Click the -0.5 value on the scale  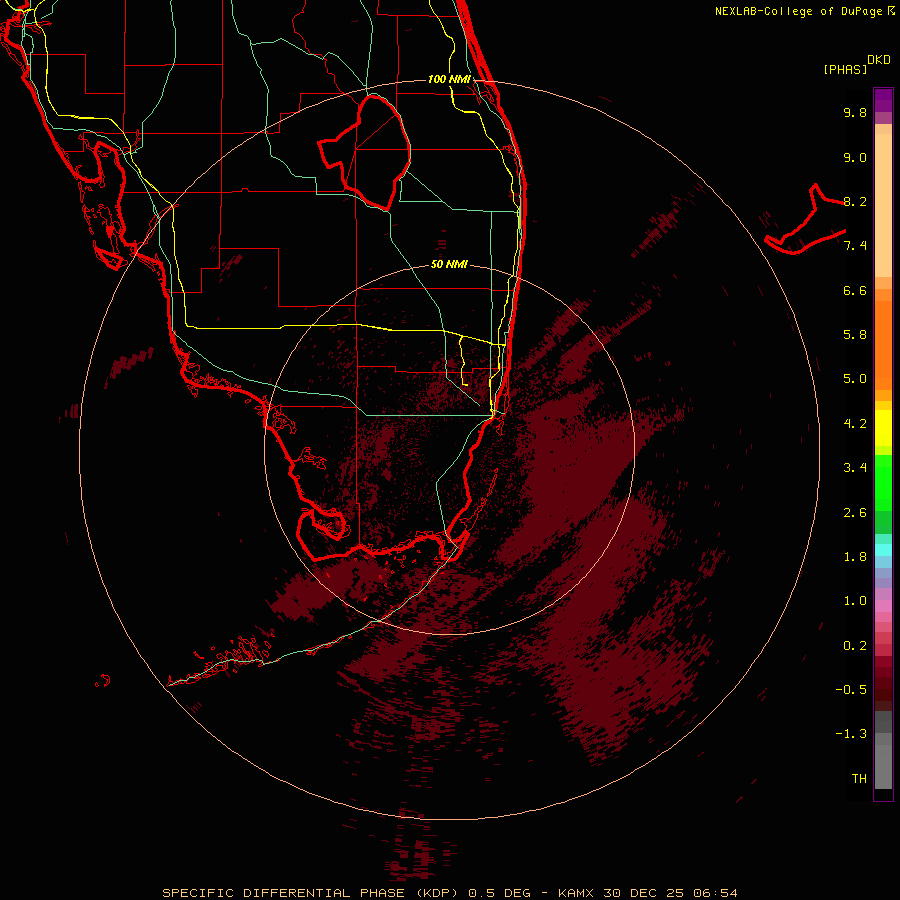pyautogui.click(x=851, y=690)
